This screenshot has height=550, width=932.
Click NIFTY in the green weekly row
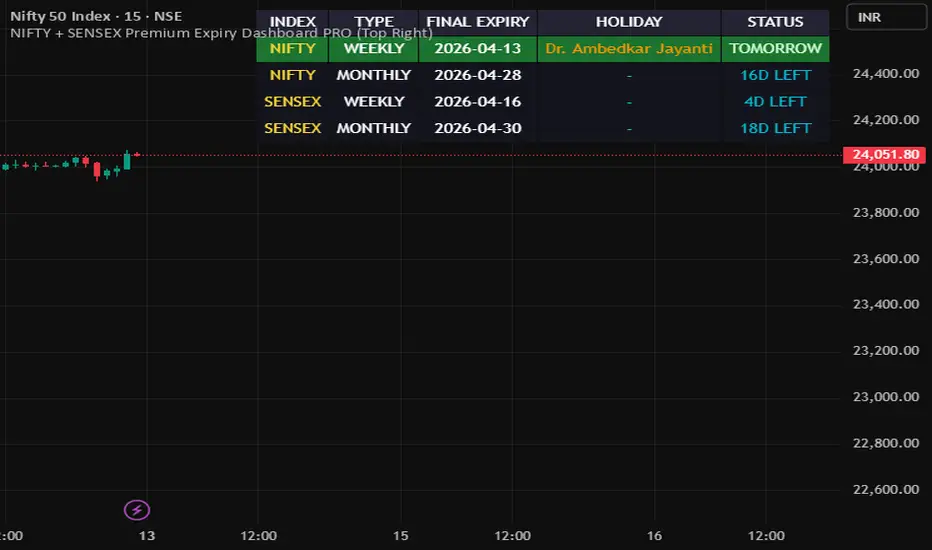tap(292, 49)
